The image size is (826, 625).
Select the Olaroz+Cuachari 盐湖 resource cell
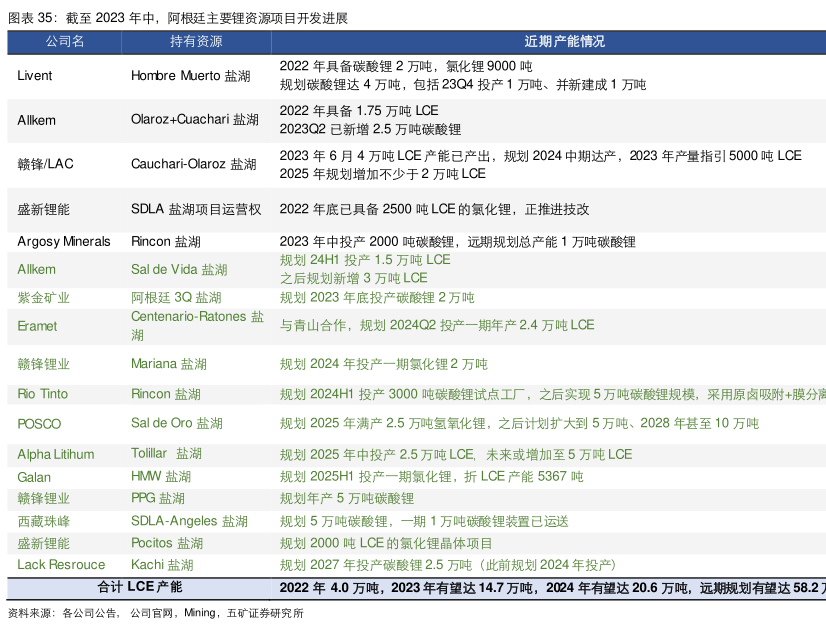pos(195,120)
